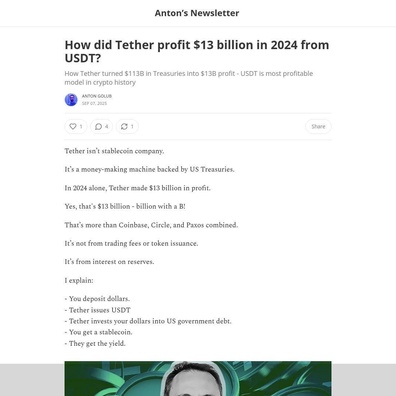Click the Share button
Screen dimensions: 396x396
(318, 126)
